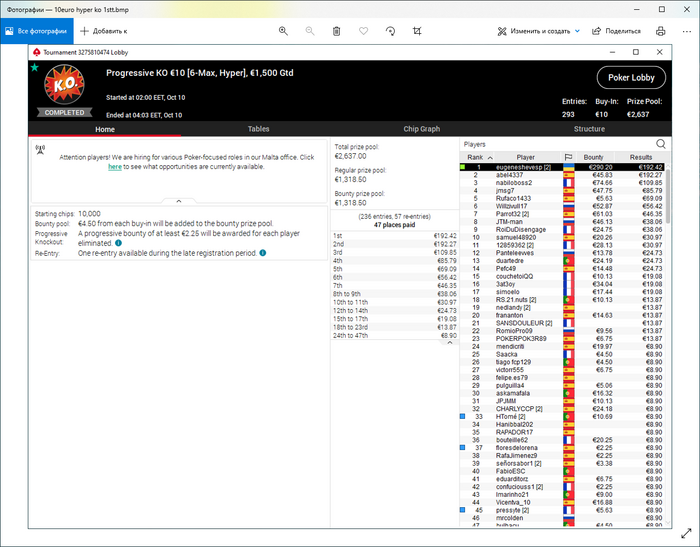Click the K.O. tournament logo
The image size is (700, 547).
click(64, 84)
